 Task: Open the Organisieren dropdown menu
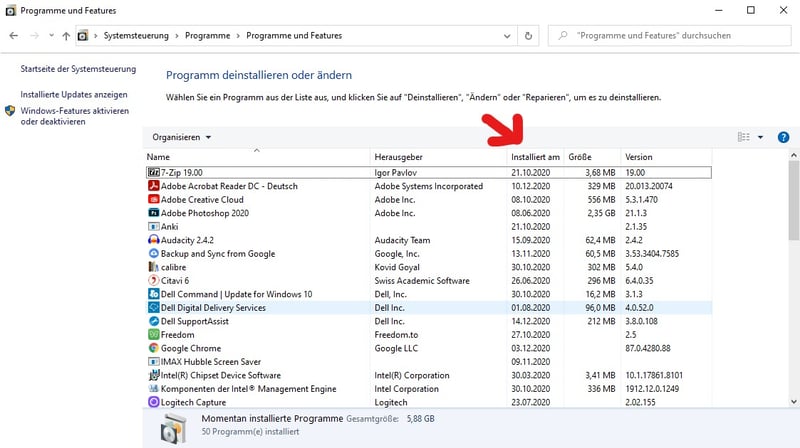(181, 137)
